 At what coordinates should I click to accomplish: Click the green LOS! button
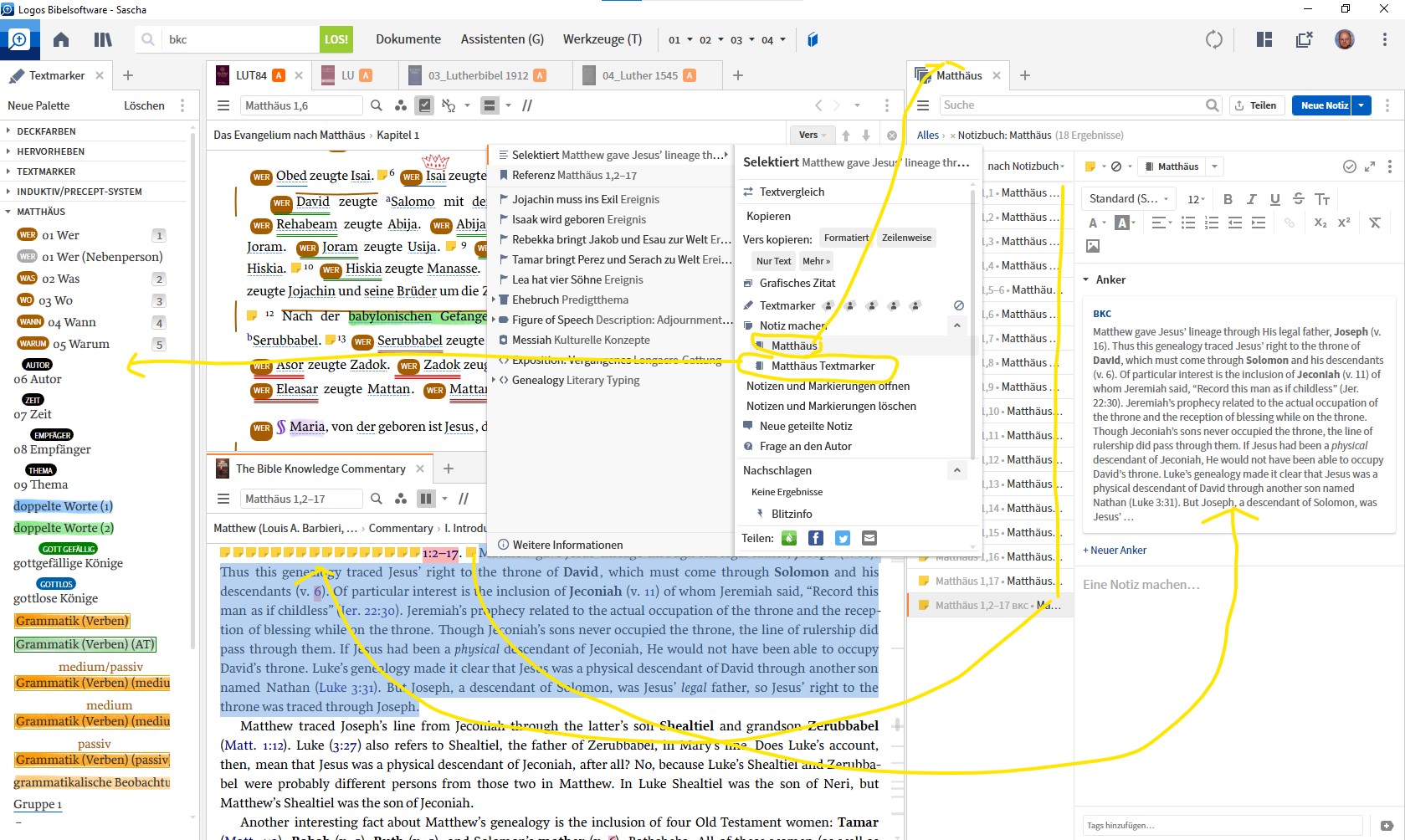pyautogui.click(x=336, y=39)
